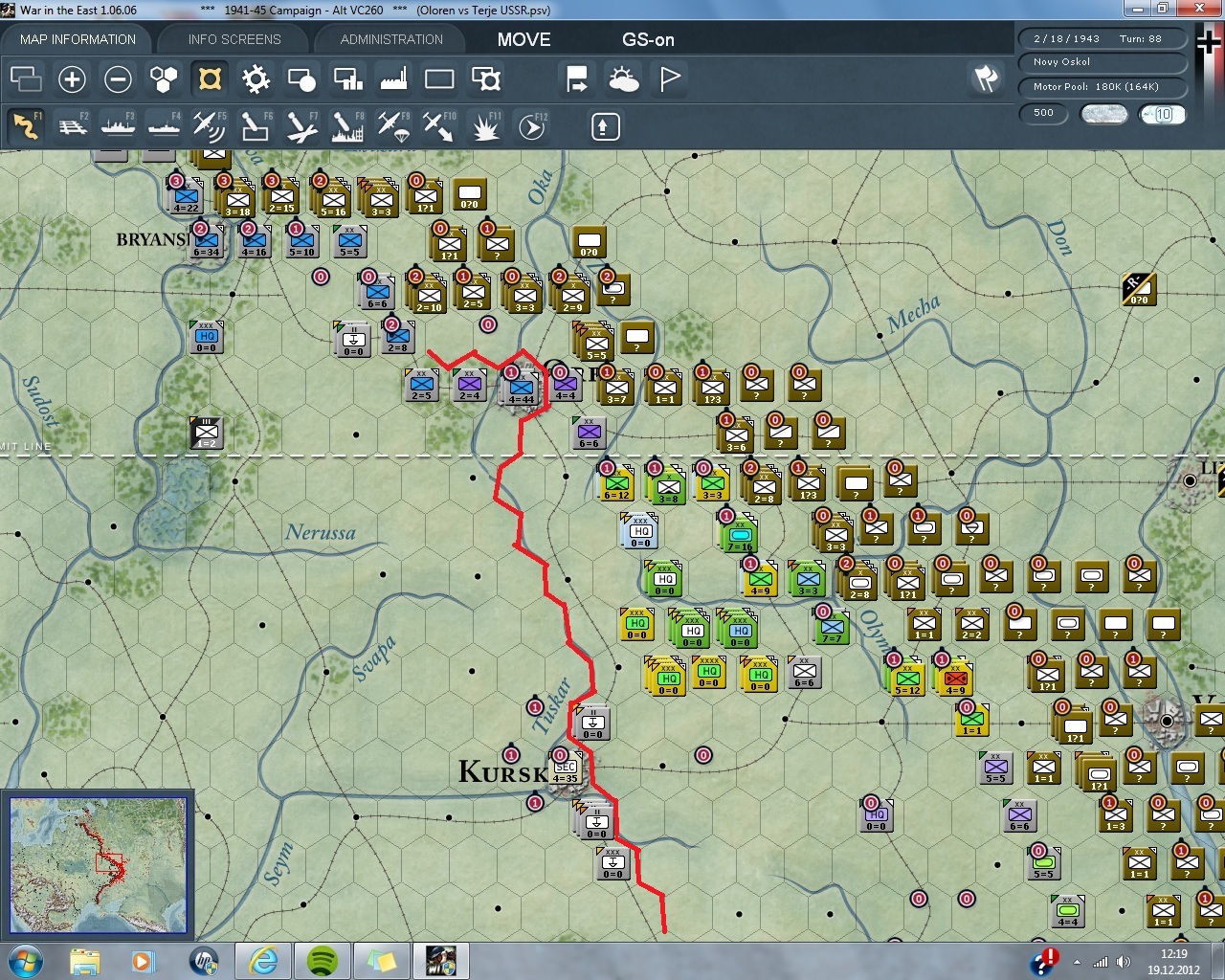This screenshot has height=980, width=1225.
Task: Toggle the hex grid display icon
Action: coord(164,79)
